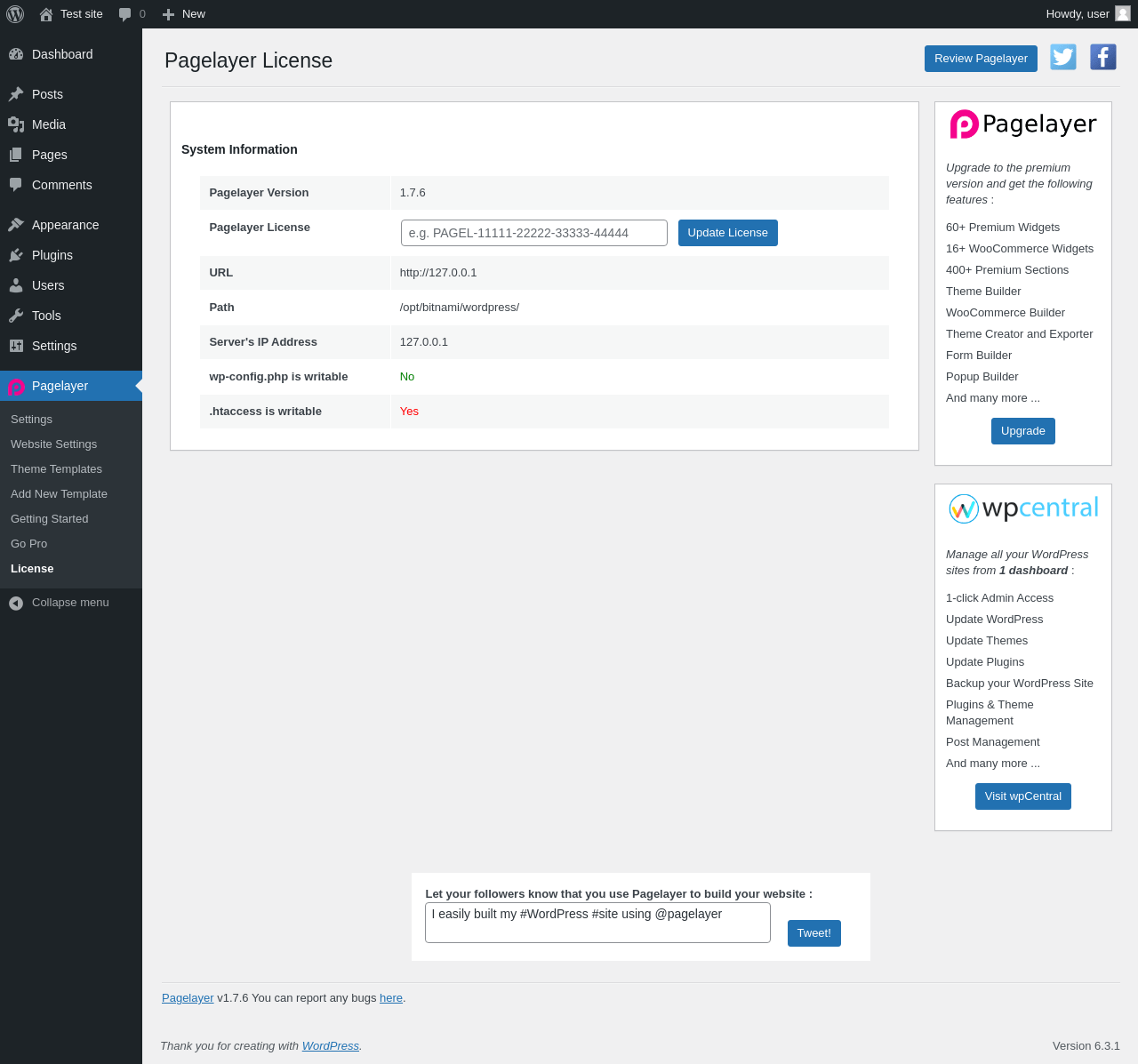
Task: Click the tweet message text box
Action: click(597, 923)
